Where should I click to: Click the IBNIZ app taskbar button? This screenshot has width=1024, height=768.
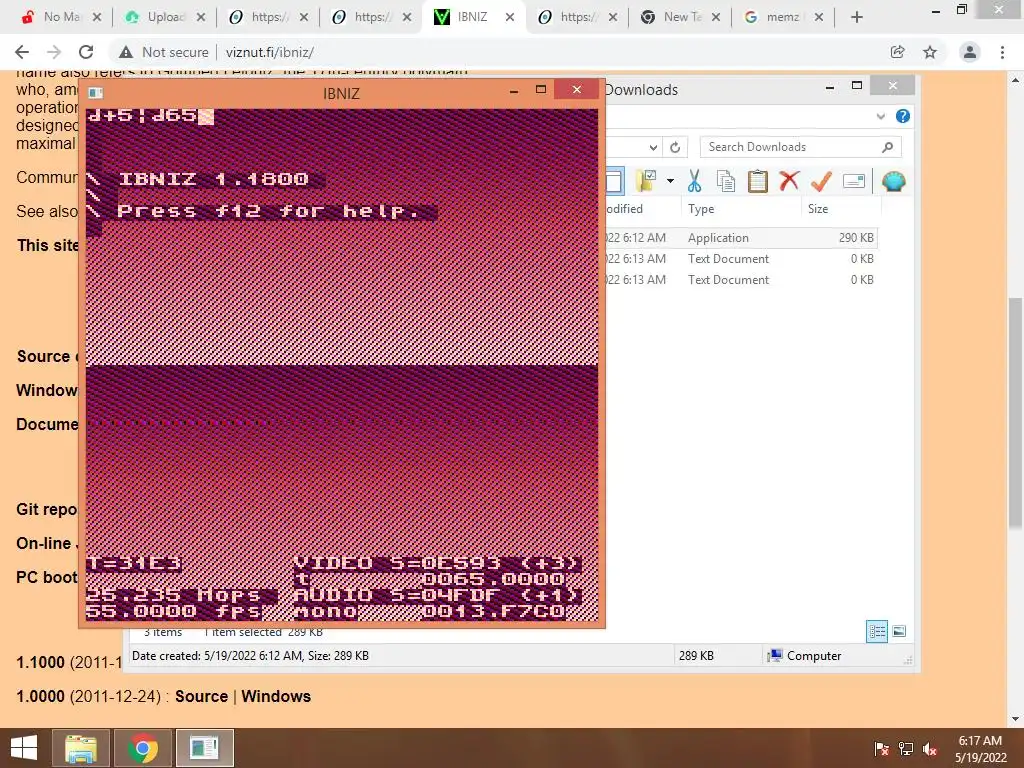point(204,748)
